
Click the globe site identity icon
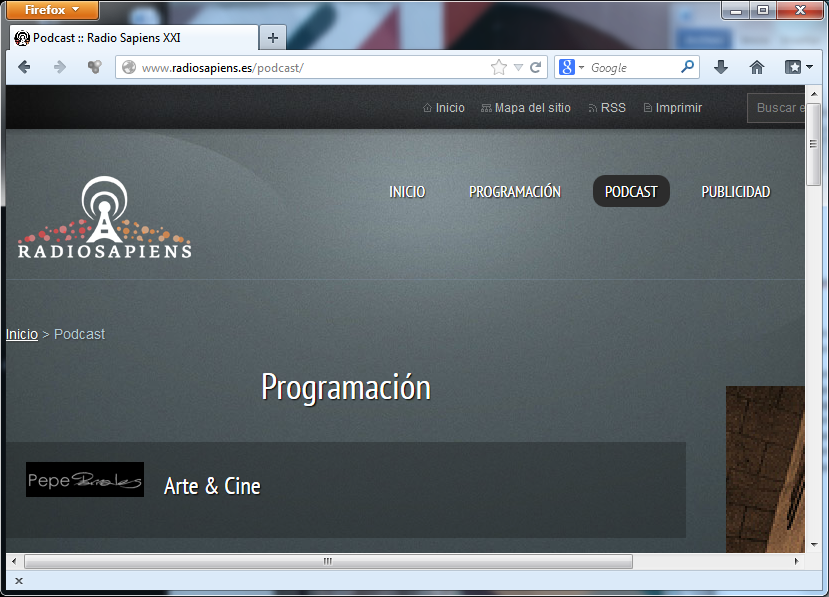(129, 68)
